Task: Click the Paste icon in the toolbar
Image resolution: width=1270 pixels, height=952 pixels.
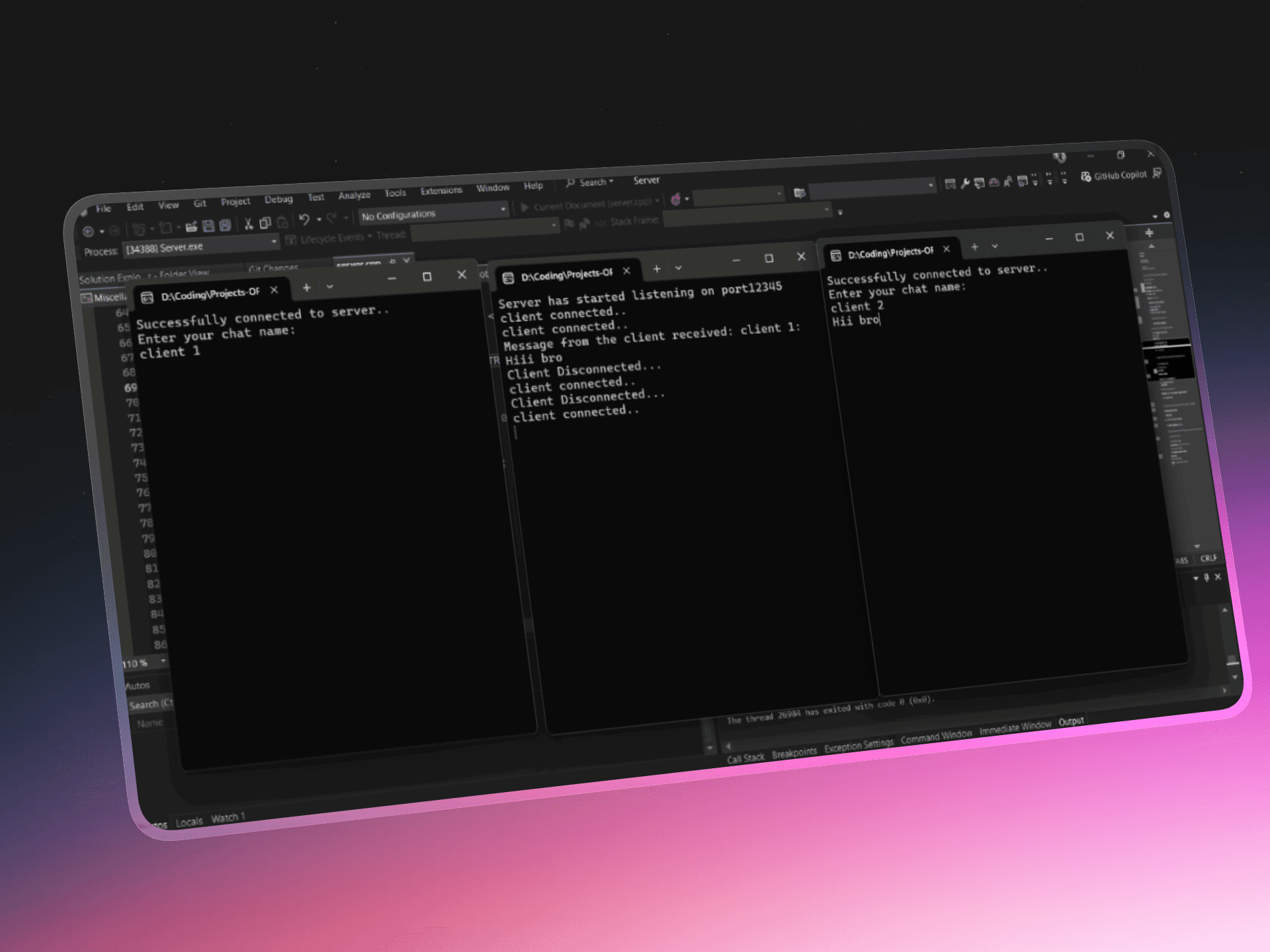Action: point(283,223)
